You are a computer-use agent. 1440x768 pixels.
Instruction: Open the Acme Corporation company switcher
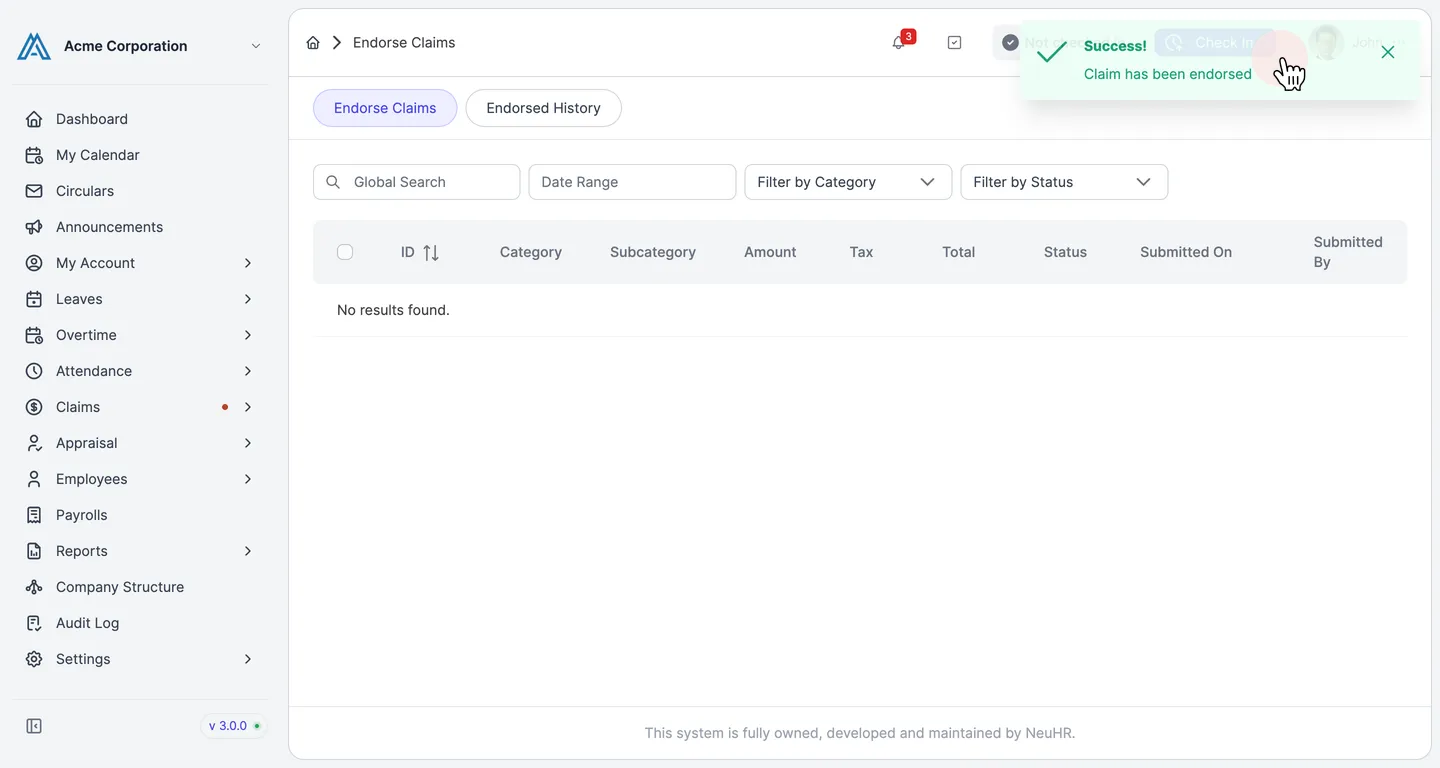[x=140, y=46]
